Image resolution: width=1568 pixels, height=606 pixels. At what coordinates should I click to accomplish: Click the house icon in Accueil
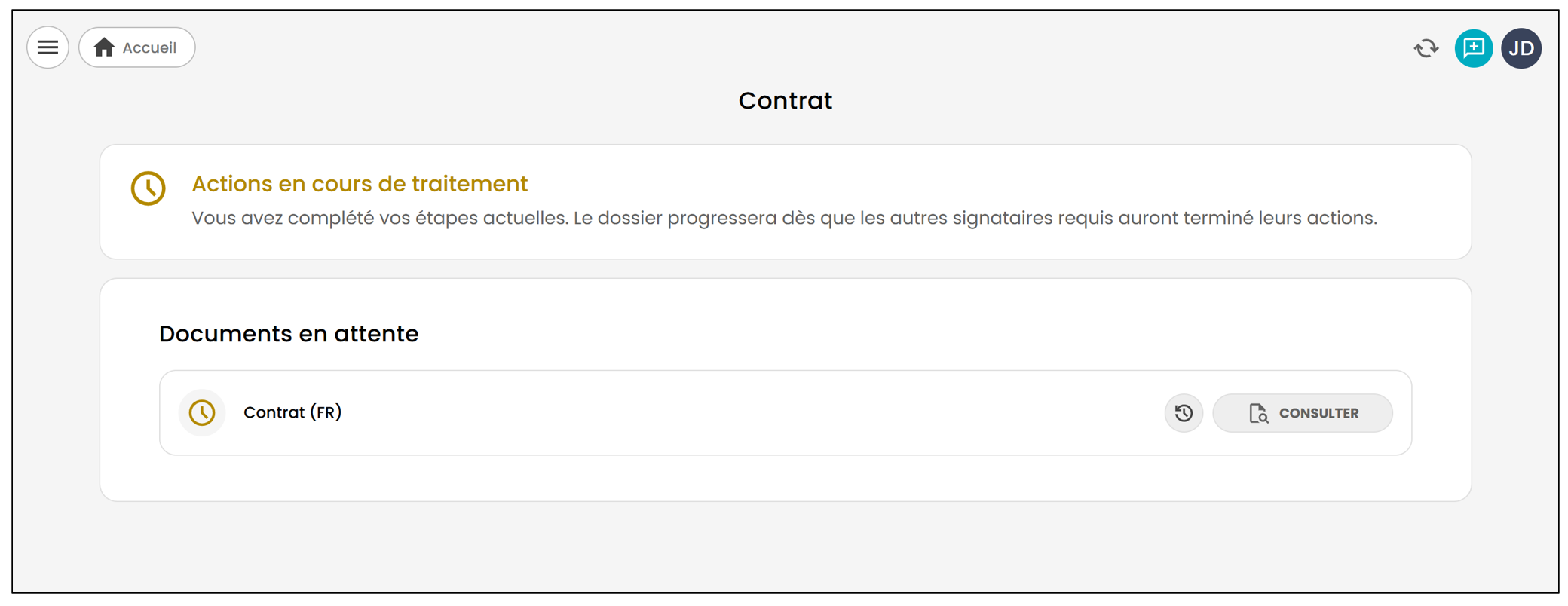point(104,47)
